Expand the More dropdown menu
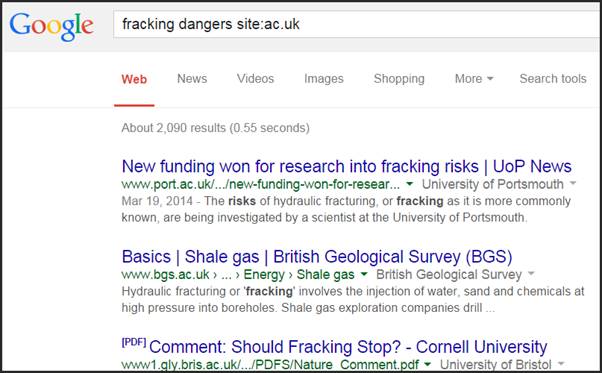 click(x=474, y=79)
